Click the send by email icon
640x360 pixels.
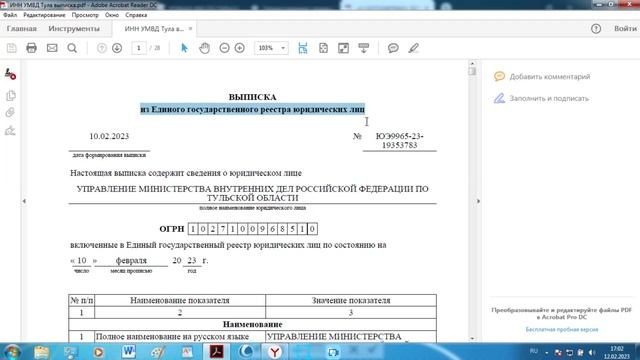click(52, 48)
